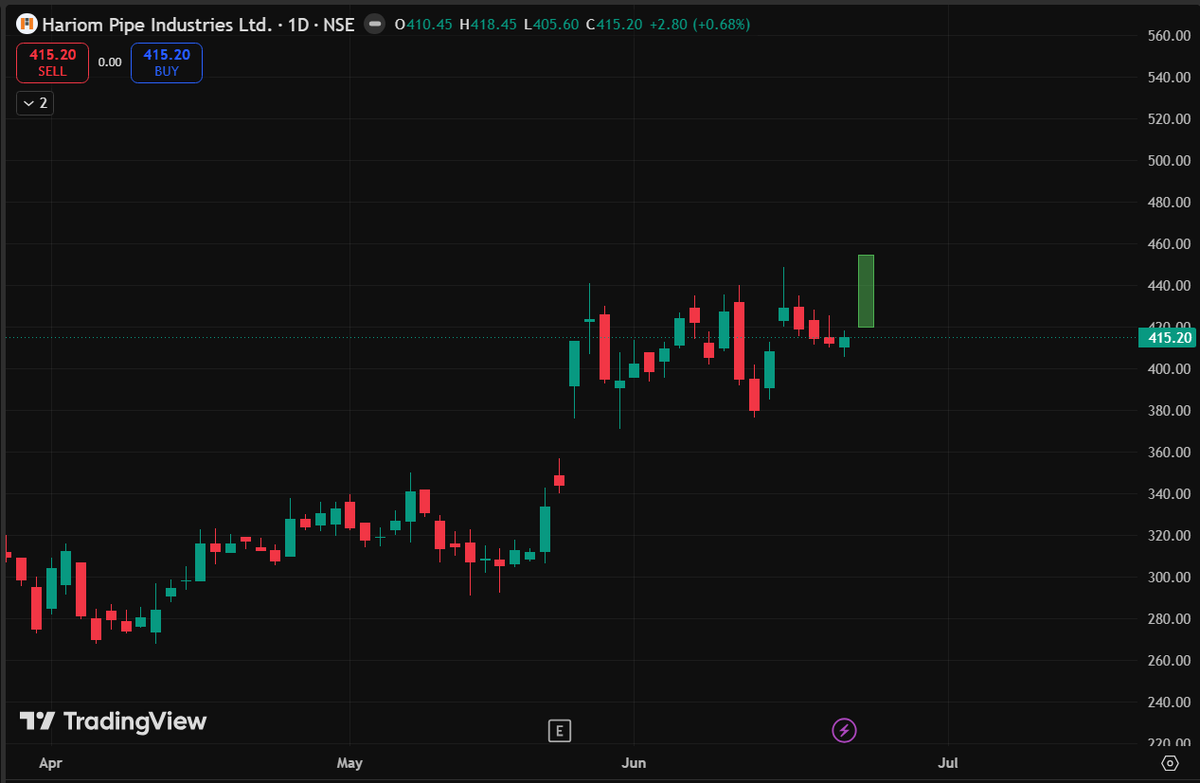Click the Jun label on time axis
This screenshot has height=783, width=1200.
point(634,763)
